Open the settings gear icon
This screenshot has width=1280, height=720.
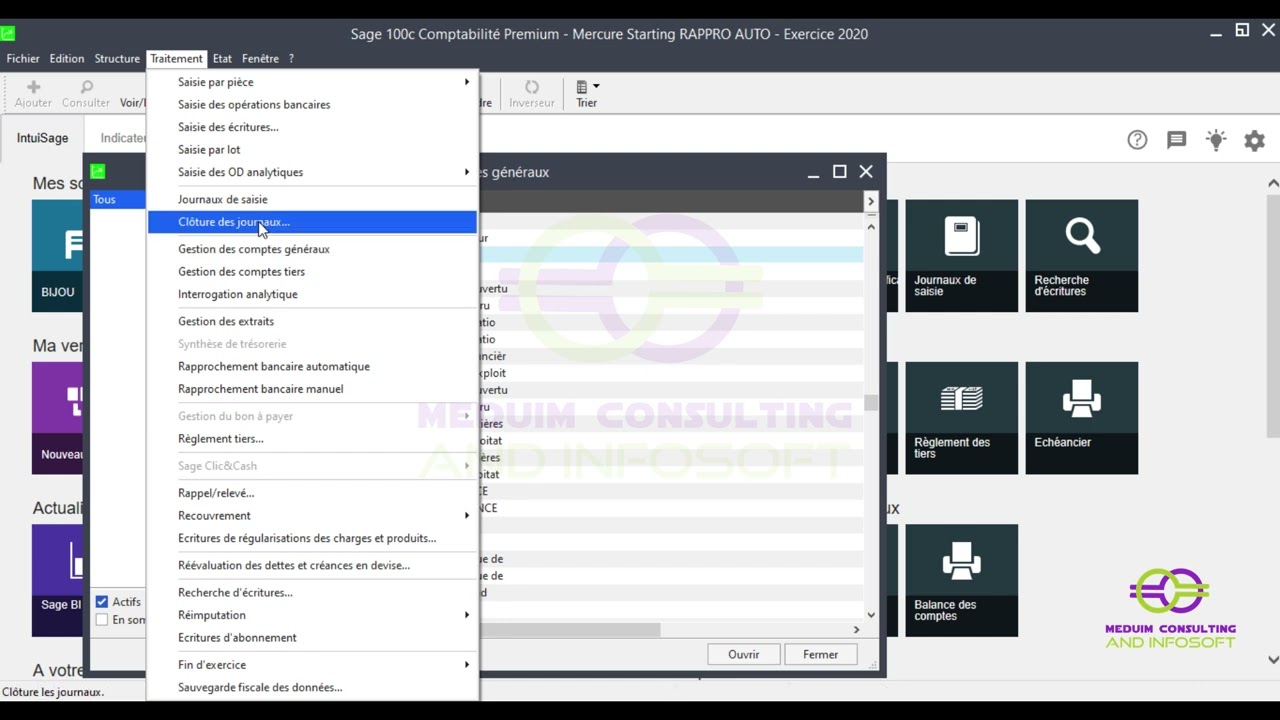(x=1254, y=140)
